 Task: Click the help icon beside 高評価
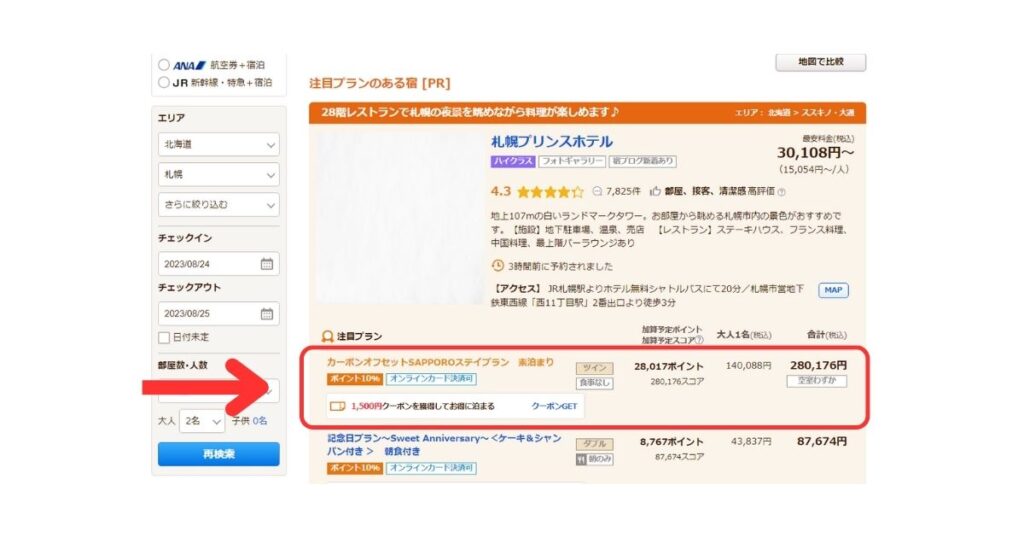[782, 192]
